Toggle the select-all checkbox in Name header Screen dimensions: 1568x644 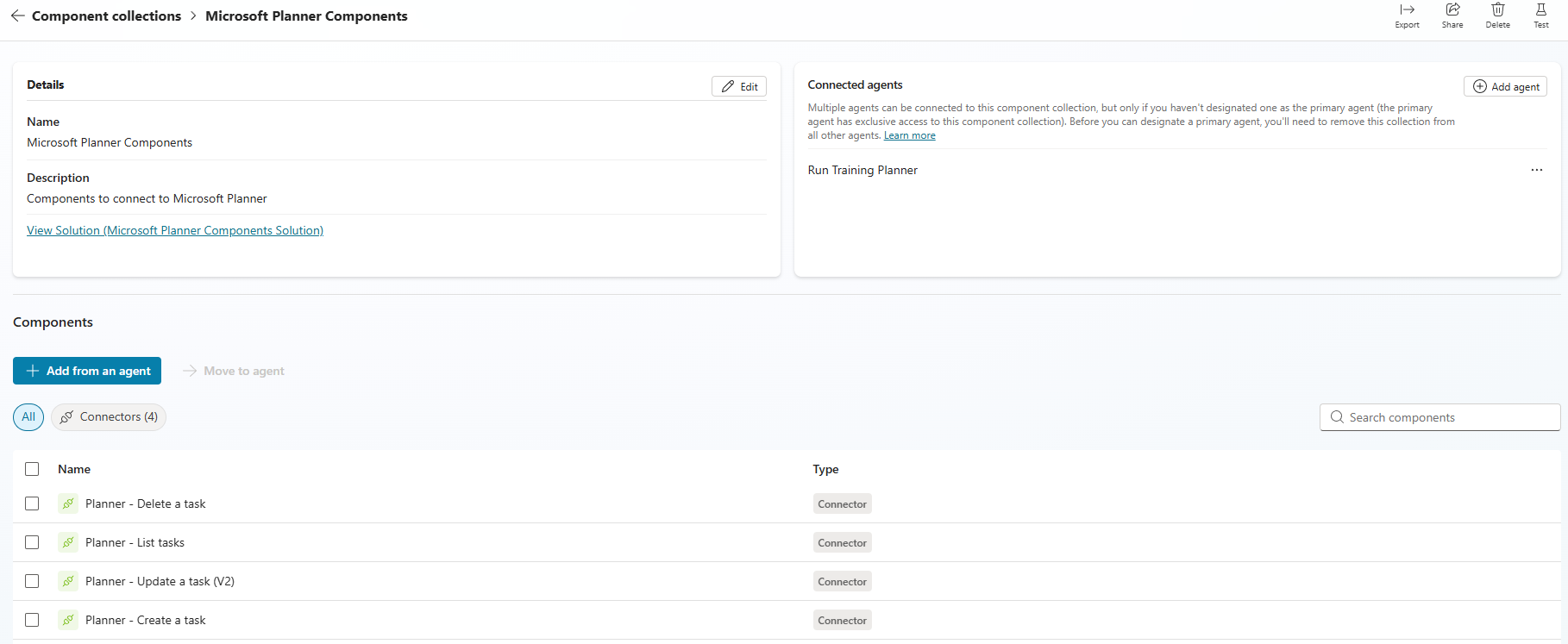tap(32, 469)
